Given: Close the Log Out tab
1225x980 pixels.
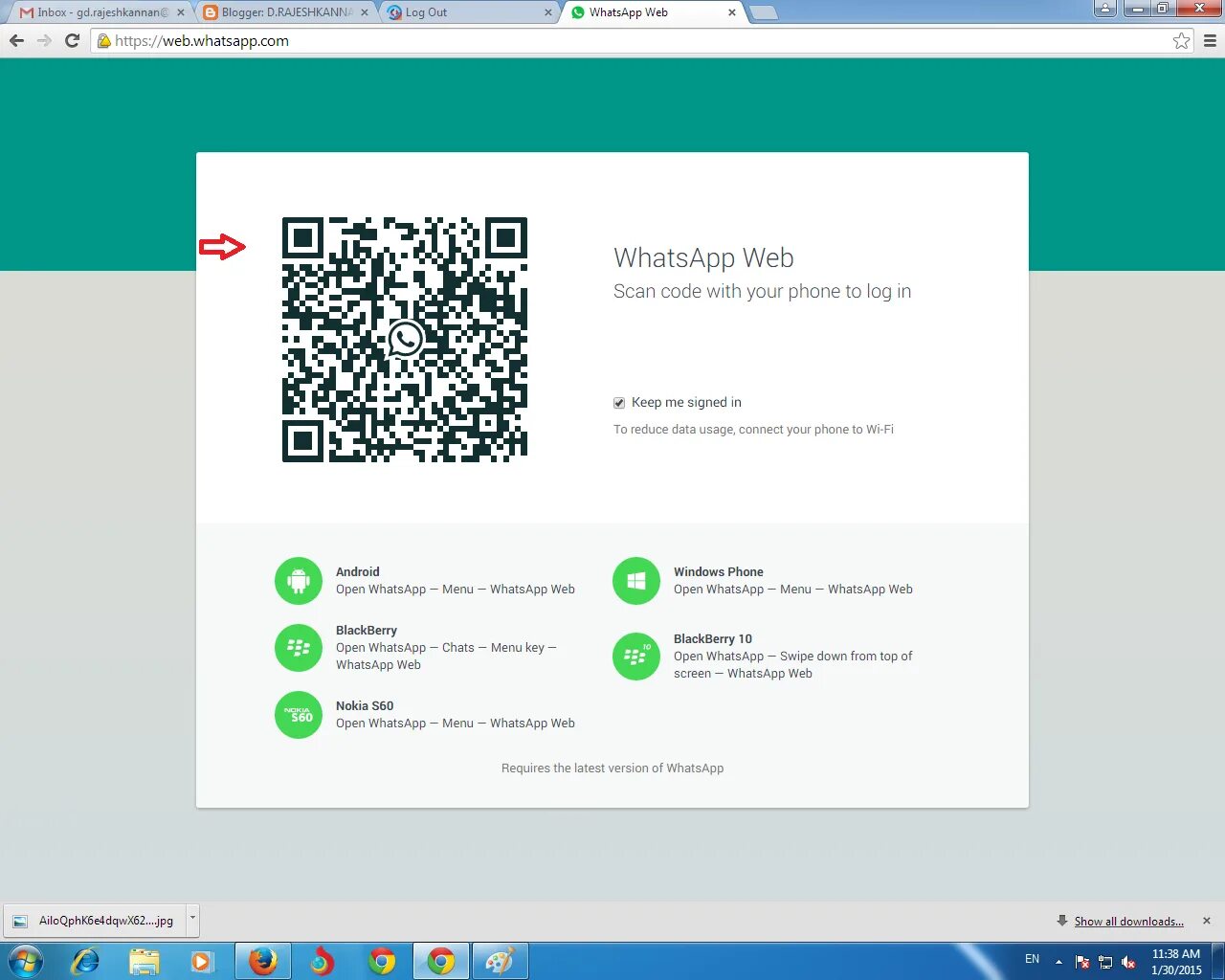Looking at the screenshot, I should [x=547, y=12].
